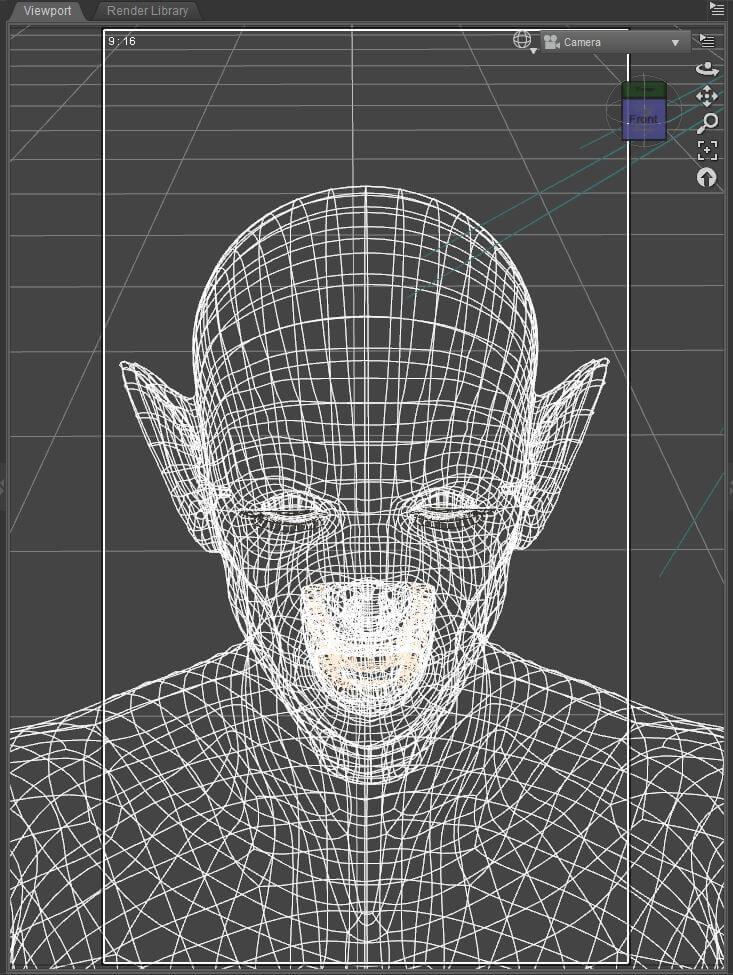Switch to the Viewport tab
The width and height of the screenshot is (733, 975).
pos(47,11)
